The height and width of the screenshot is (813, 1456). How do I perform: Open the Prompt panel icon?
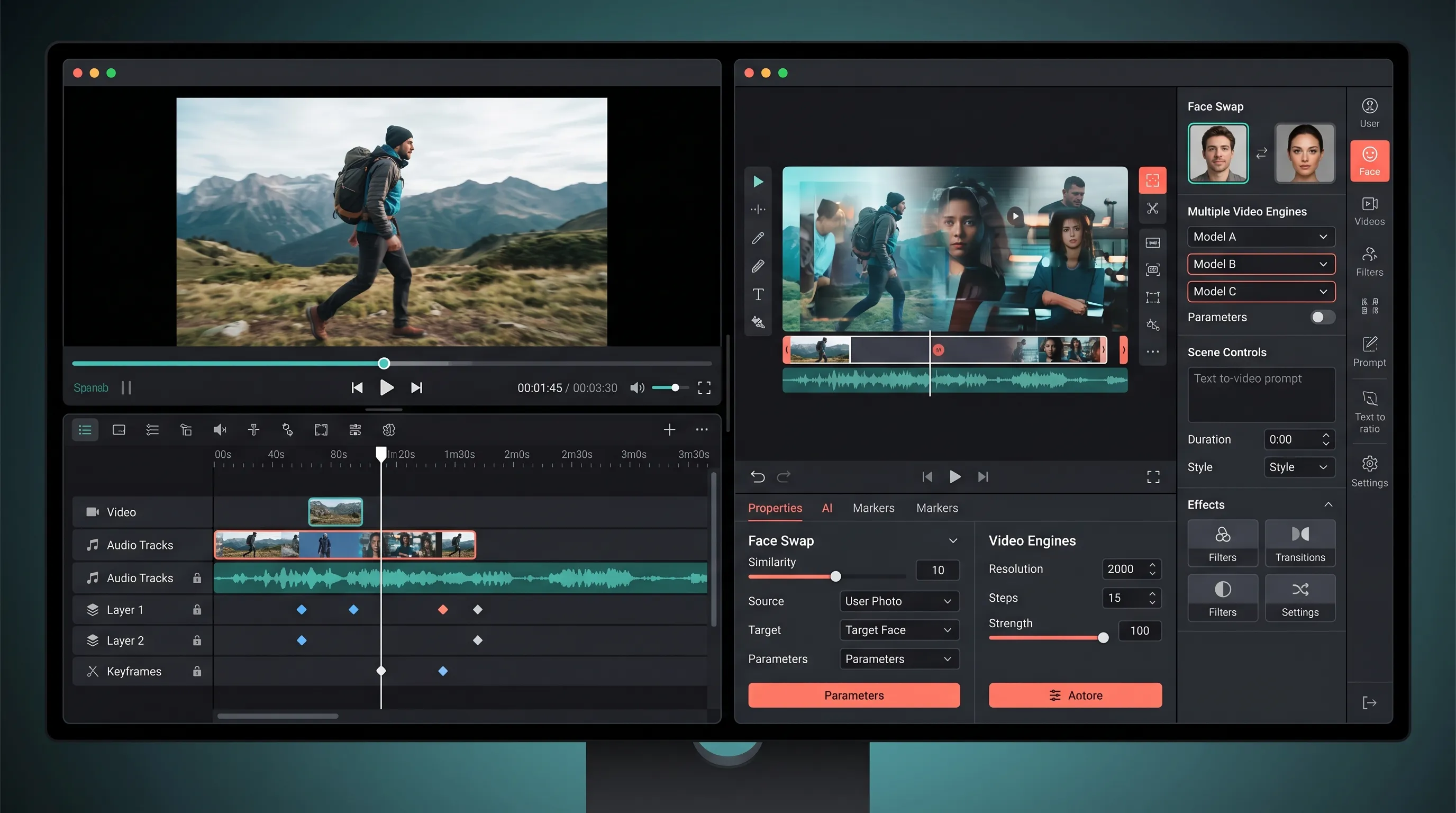1369,351
